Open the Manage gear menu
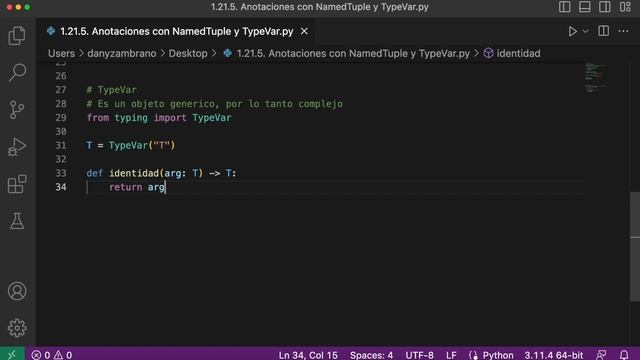The width and height of the screenshot is (640, 360). (x=17, y=328)
